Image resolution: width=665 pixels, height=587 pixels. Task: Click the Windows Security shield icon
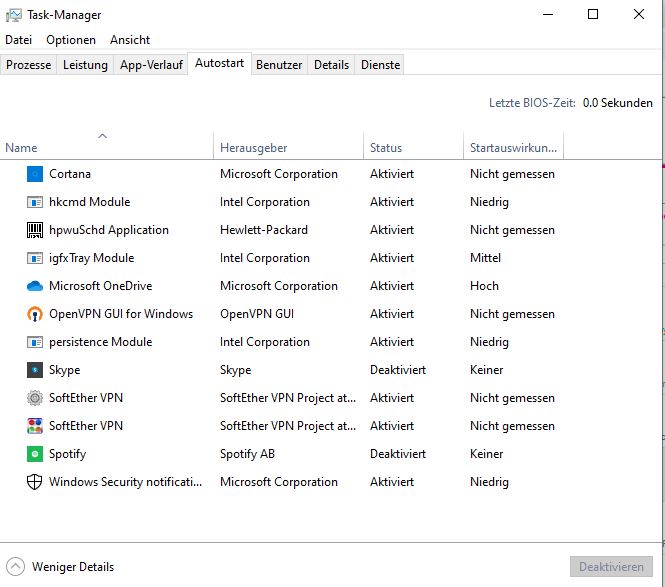tap(35, 482)
